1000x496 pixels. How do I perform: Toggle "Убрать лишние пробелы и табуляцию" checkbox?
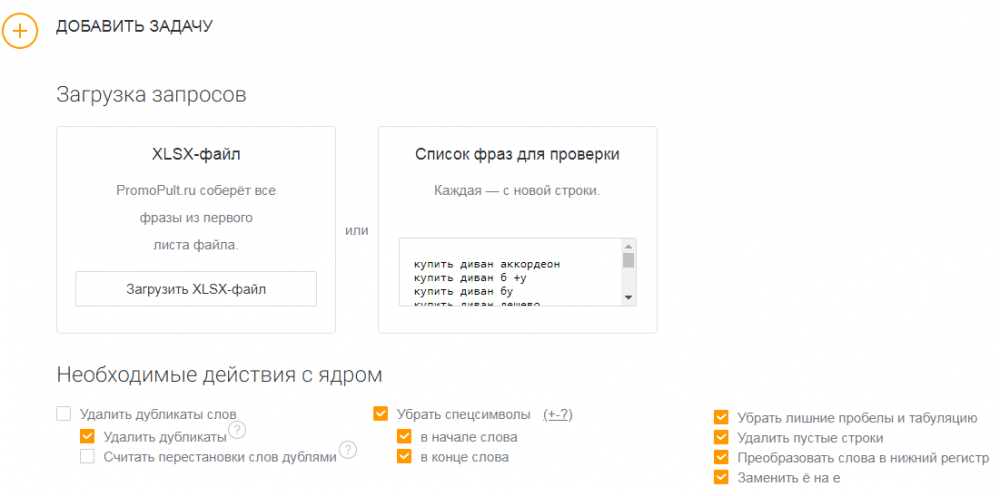[x=721, y=418]
